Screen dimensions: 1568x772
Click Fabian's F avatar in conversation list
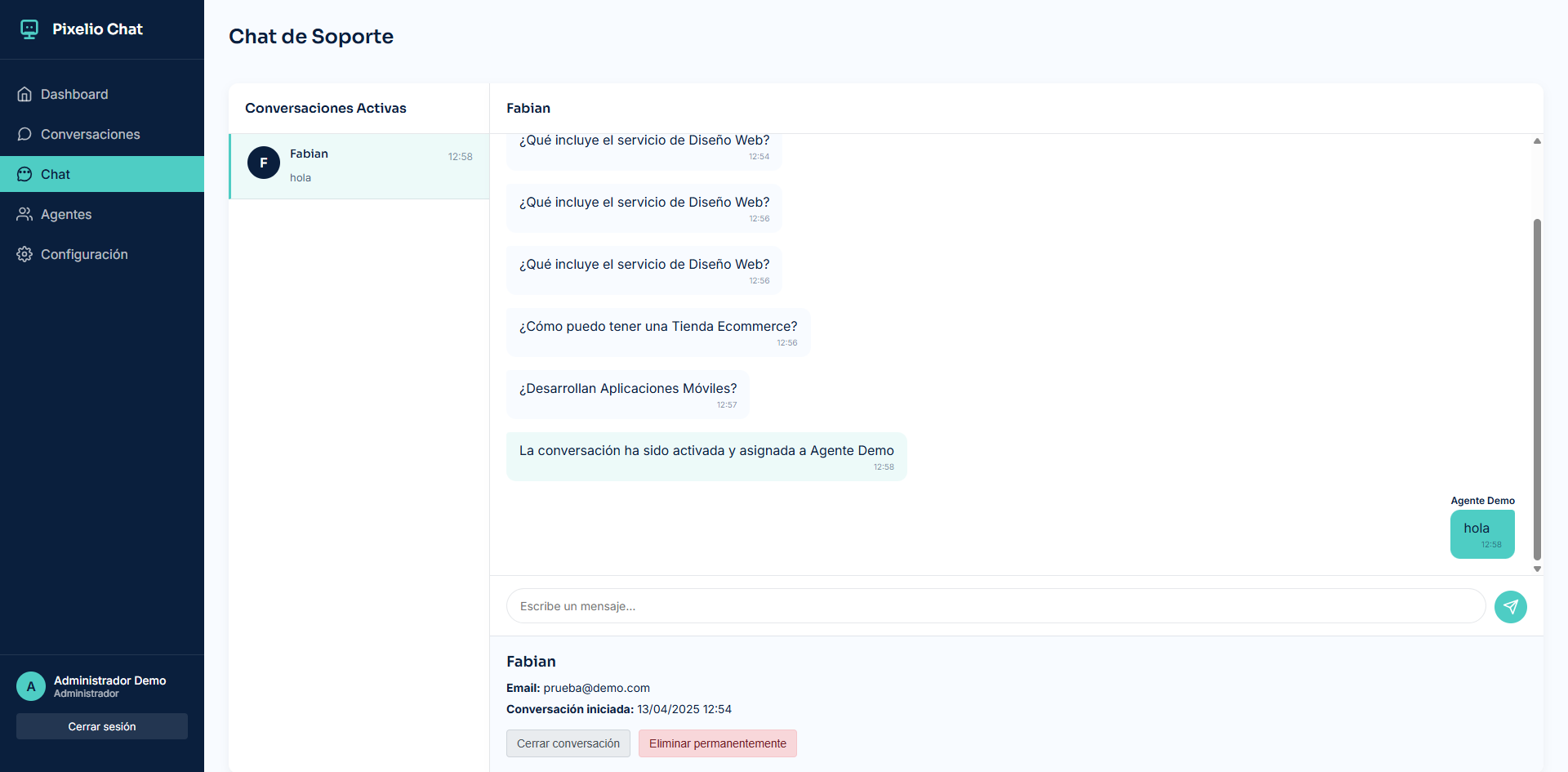(x=264, y=163)
